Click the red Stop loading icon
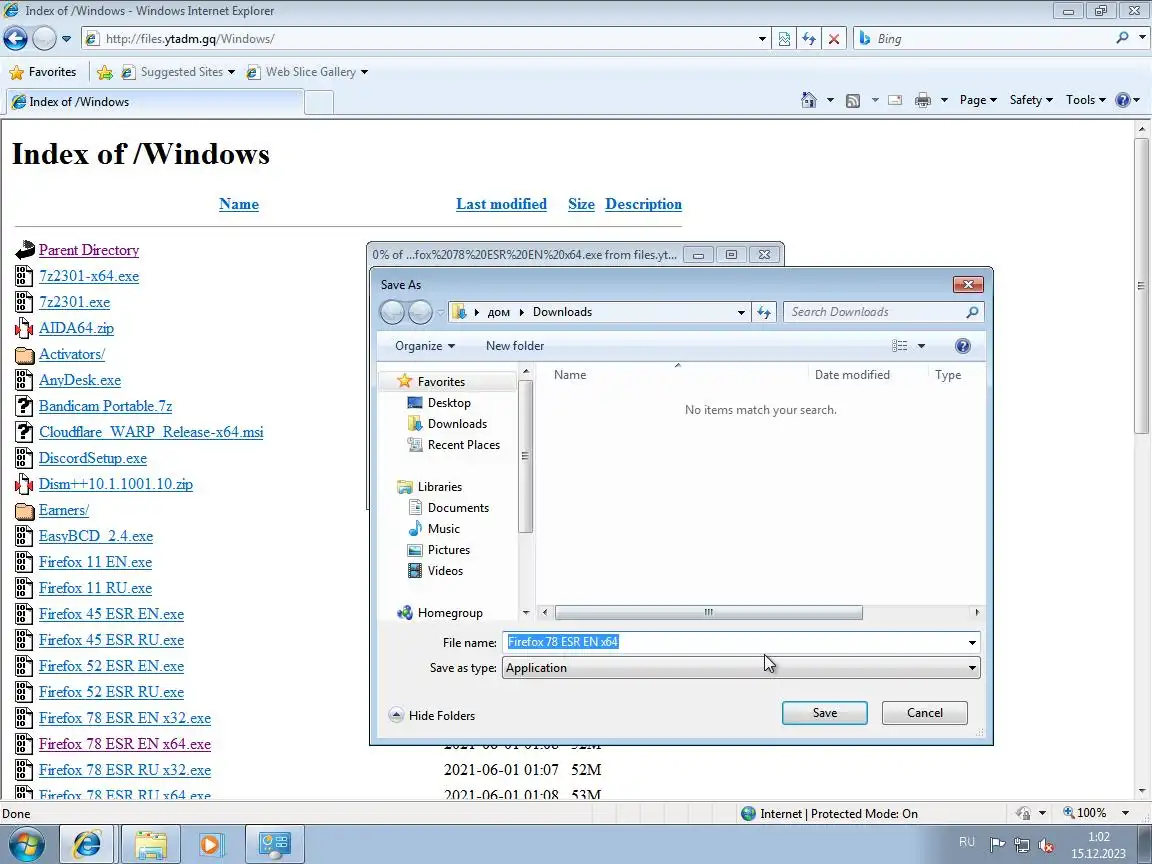Screen dimensions: 1152x864 click(834, 39)
